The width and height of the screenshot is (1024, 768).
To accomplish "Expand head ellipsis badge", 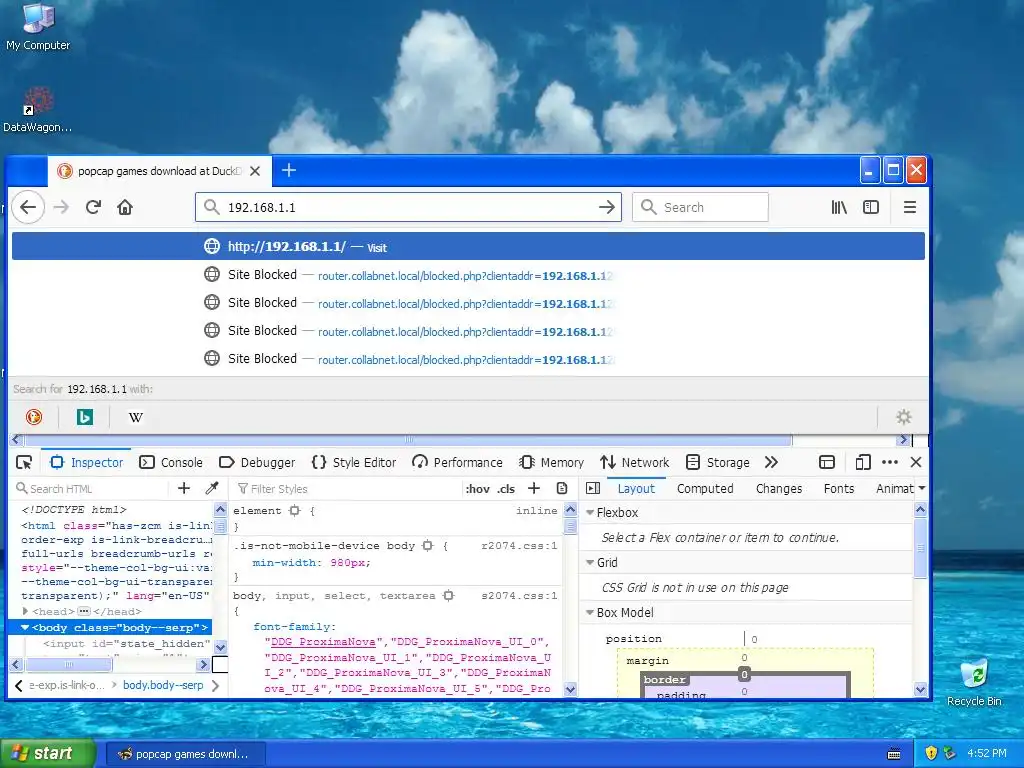I will point(84,611).
